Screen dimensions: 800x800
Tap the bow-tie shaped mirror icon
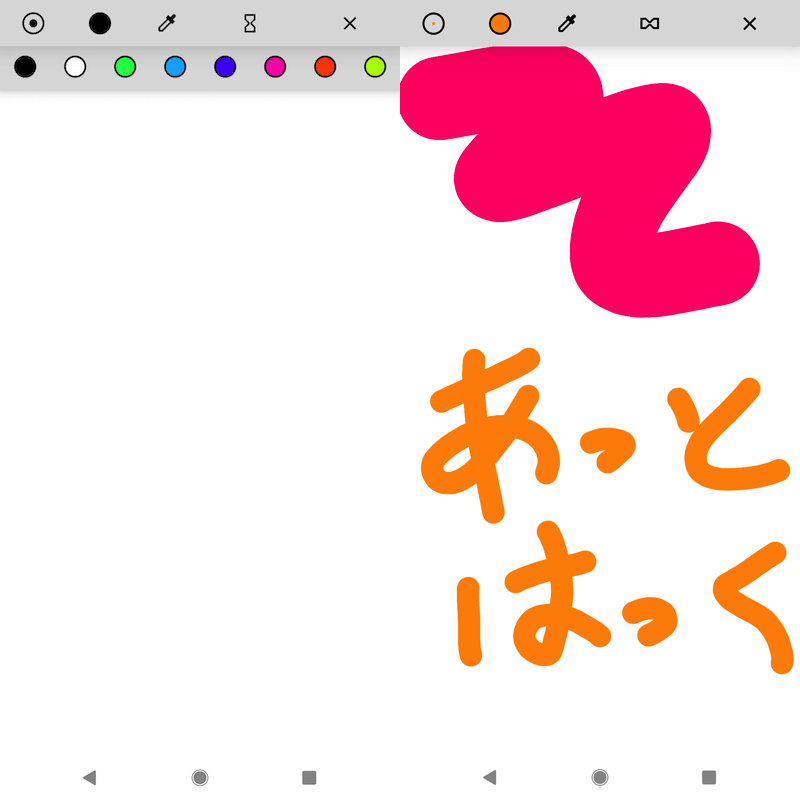[650, 24]
